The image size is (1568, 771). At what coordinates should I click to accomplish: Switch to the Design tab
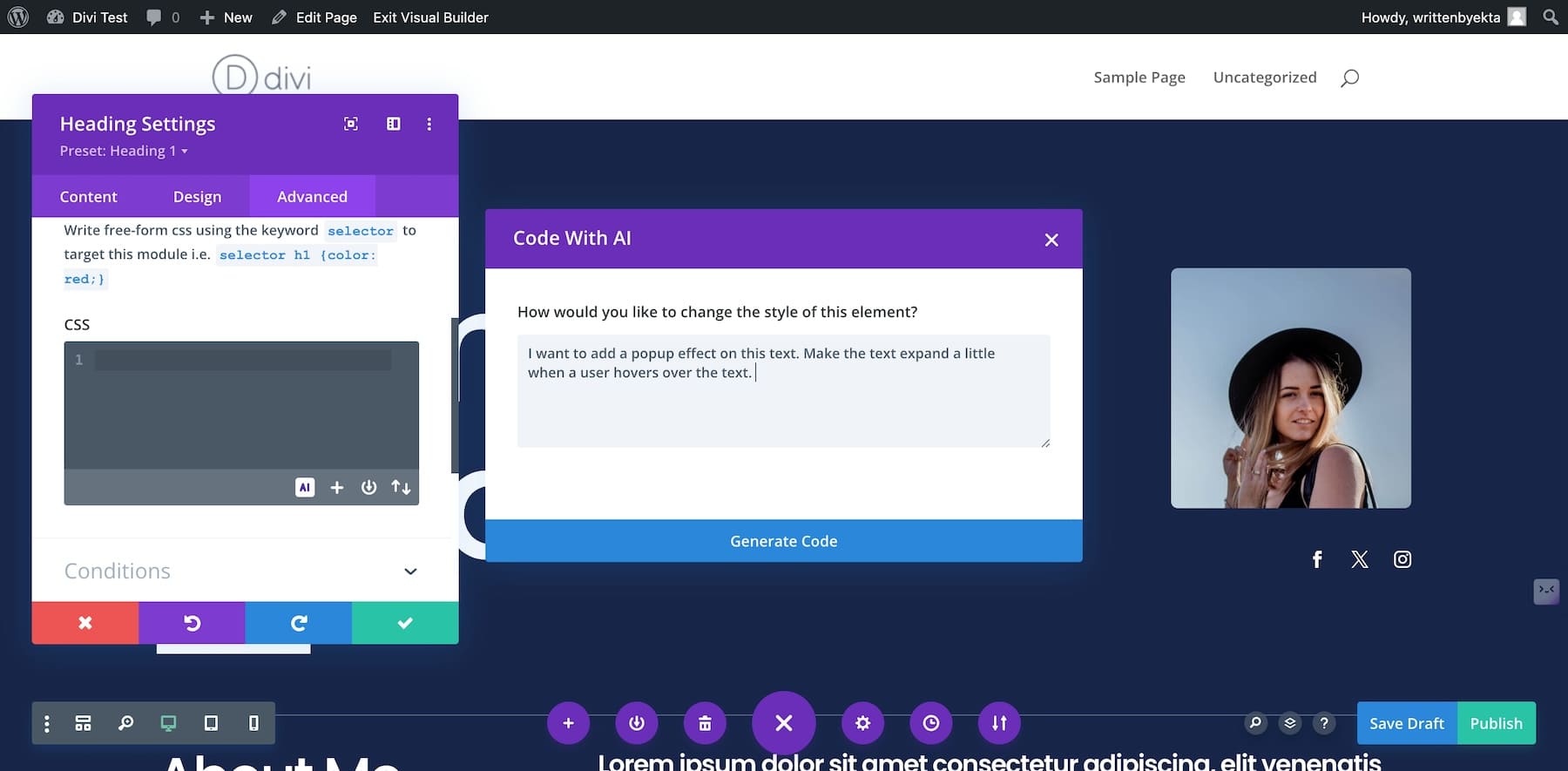pyautogui.click(x=197, y=196)
